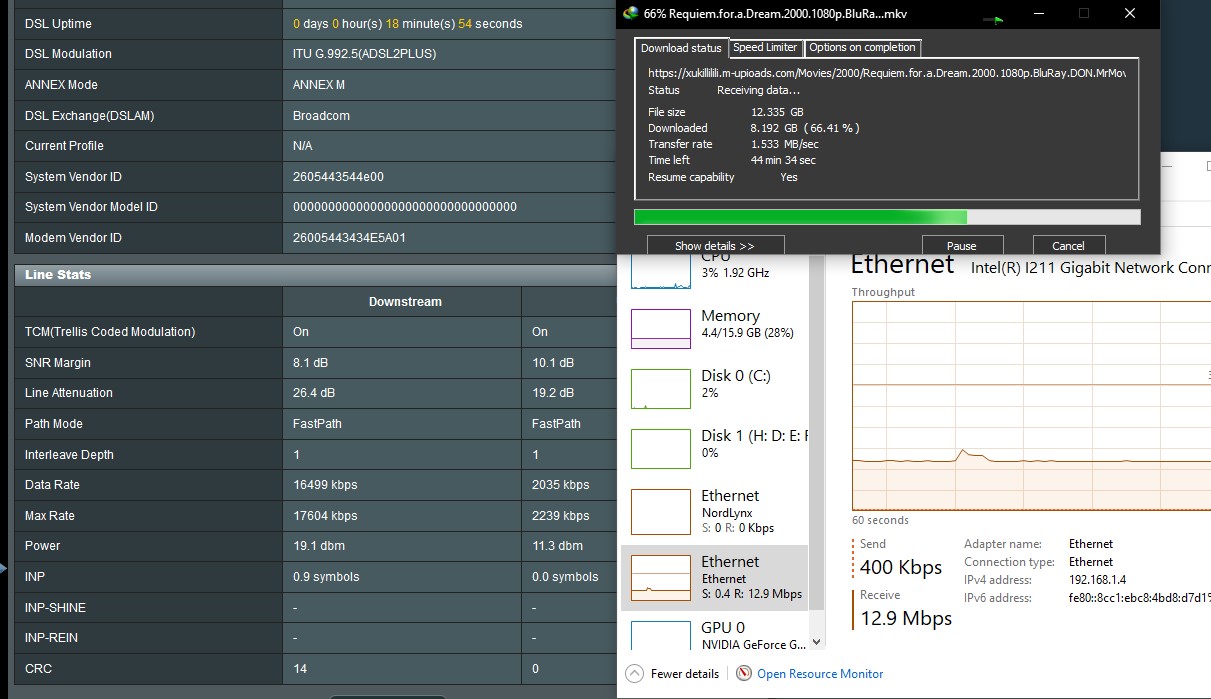Click the Ethernet throughput graph

point(1031,405)
